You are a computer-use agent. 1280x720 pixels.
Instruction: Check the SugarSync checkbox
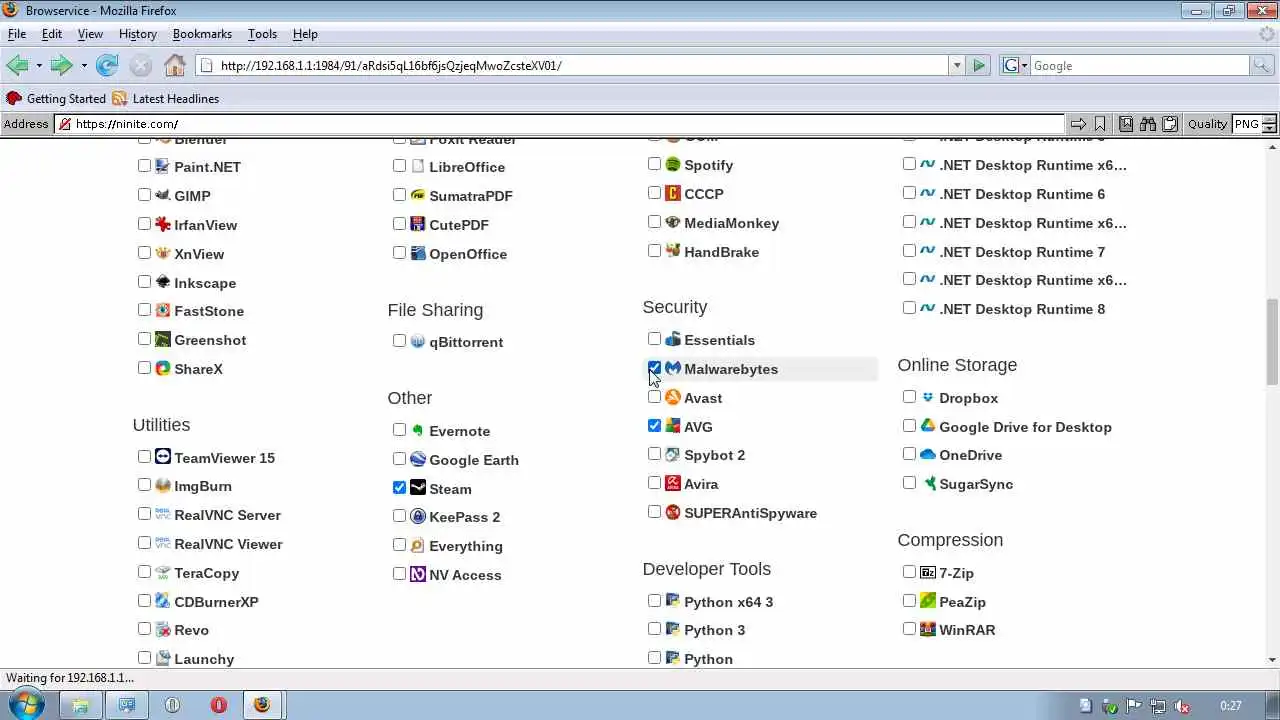[x=909, y=482]
